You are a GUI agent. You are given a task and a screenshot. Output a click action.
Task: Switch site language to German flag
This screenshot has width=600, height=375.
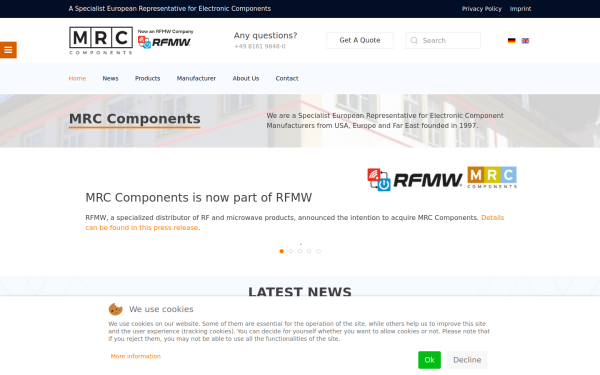512,41
